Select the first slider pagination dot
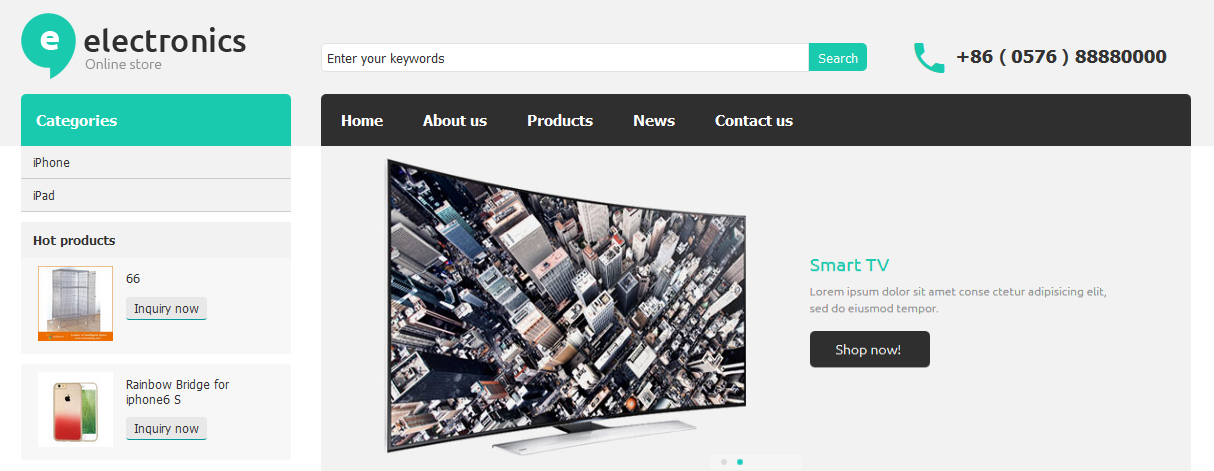Image resolution: width=1214 pixels, height=471 pixels. point(724,462)
